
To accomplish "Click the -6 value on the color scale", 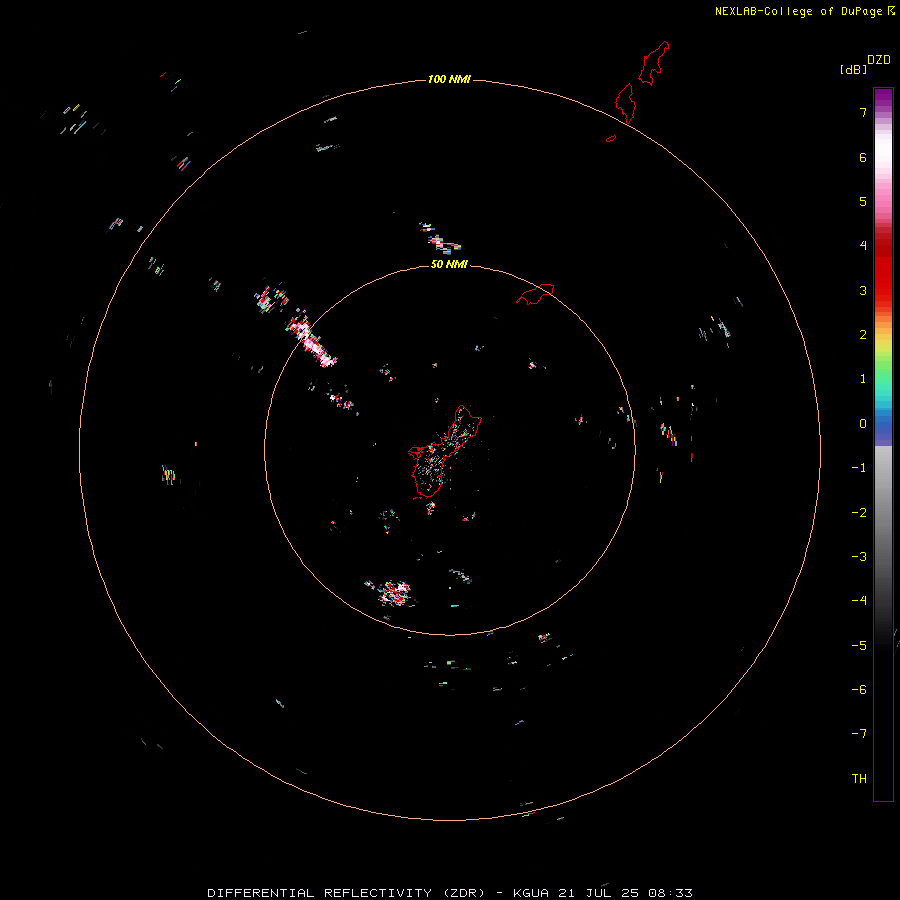I will (x=859, y=690).
